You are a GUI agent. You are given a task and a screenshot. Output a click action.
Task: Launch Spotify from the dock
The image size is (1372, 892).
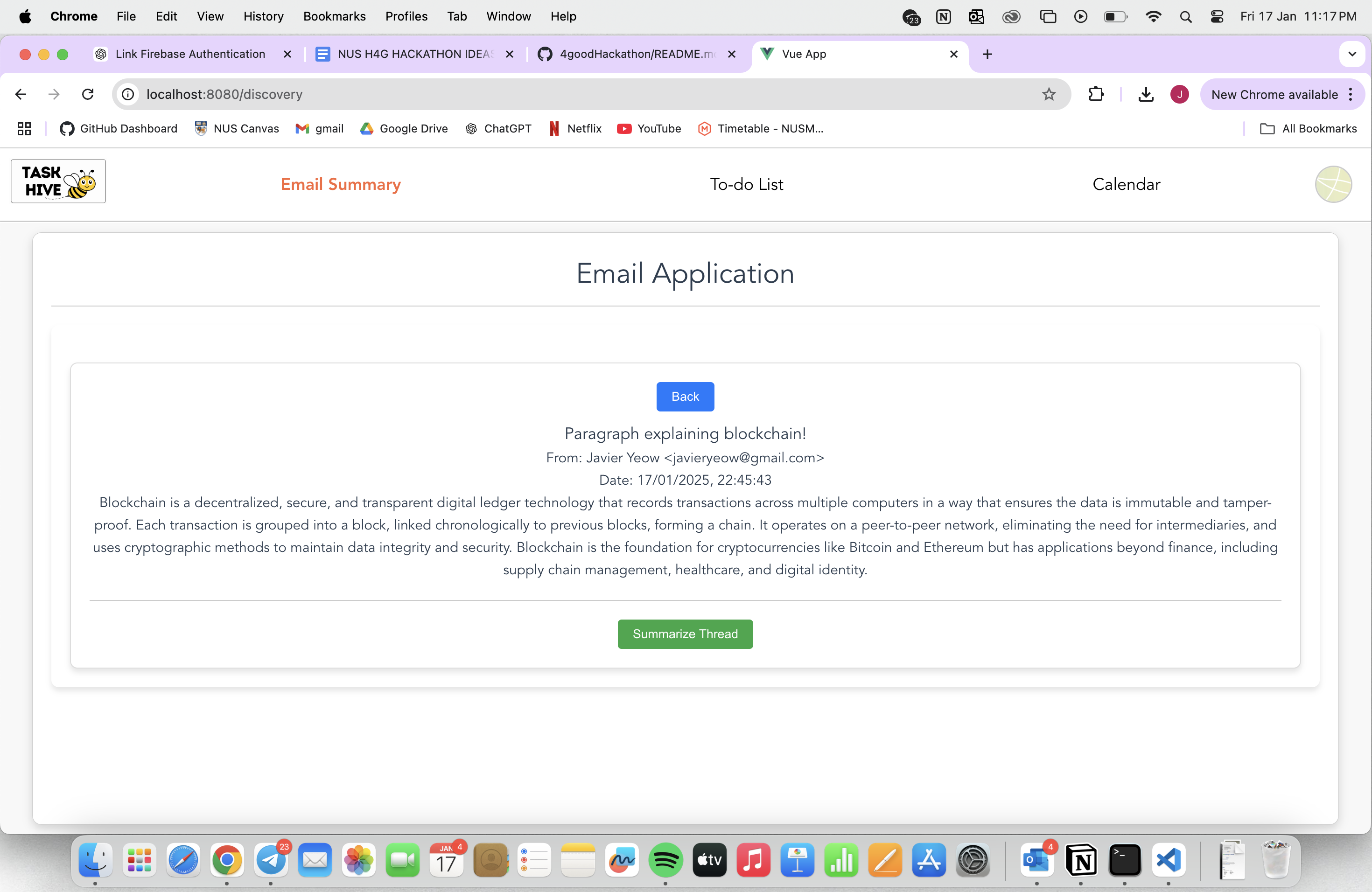pos(665,860)
